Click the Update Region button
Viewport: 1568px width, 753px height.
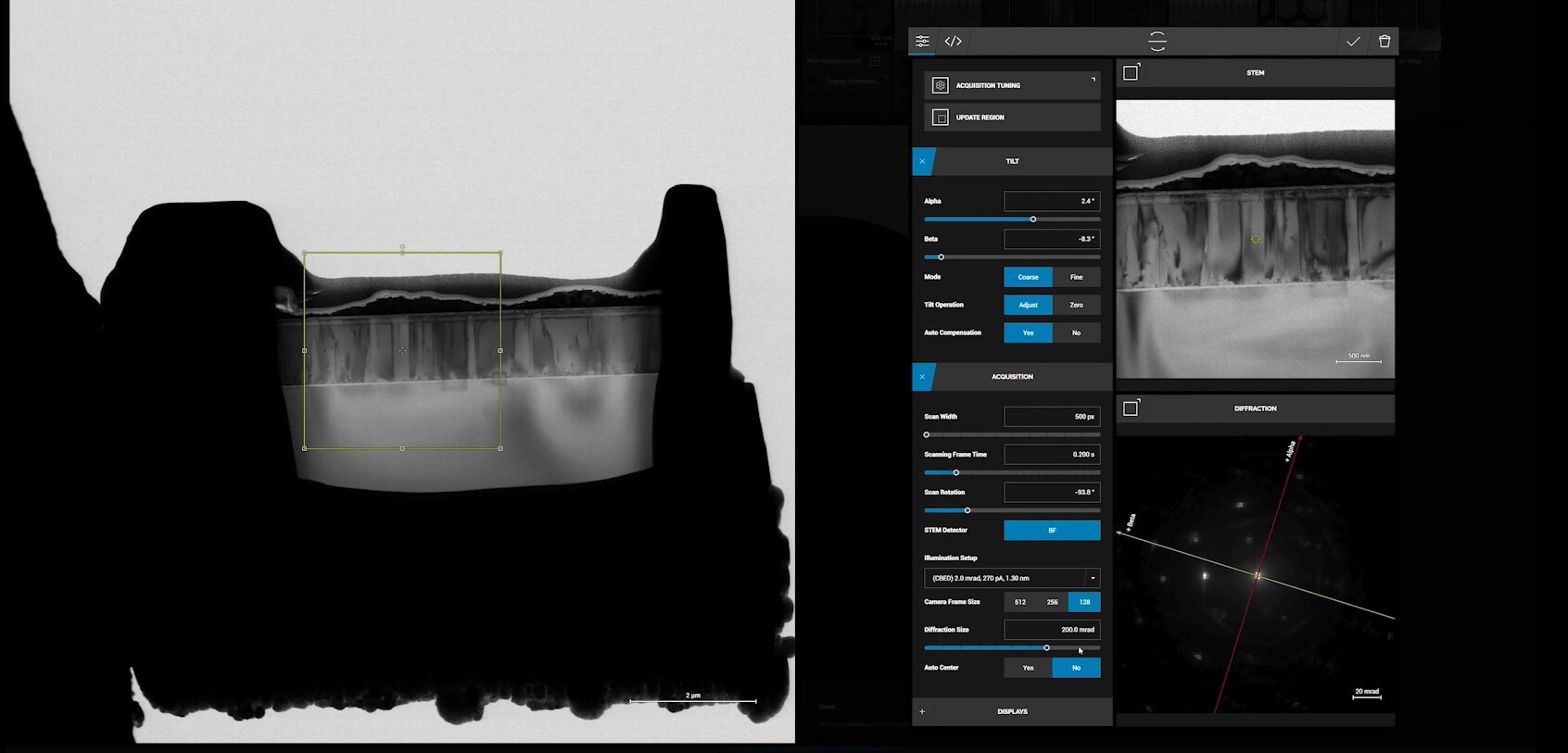pyautogui.click(x=1012, y=118)
